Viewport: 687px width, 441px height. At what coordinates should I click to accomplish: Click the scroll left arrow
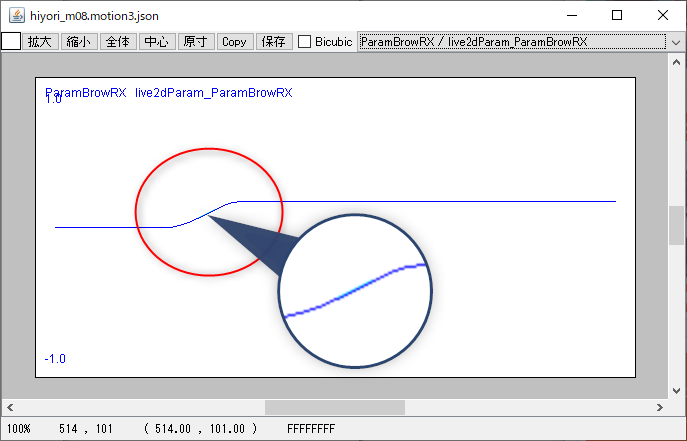tap(8, 408)
